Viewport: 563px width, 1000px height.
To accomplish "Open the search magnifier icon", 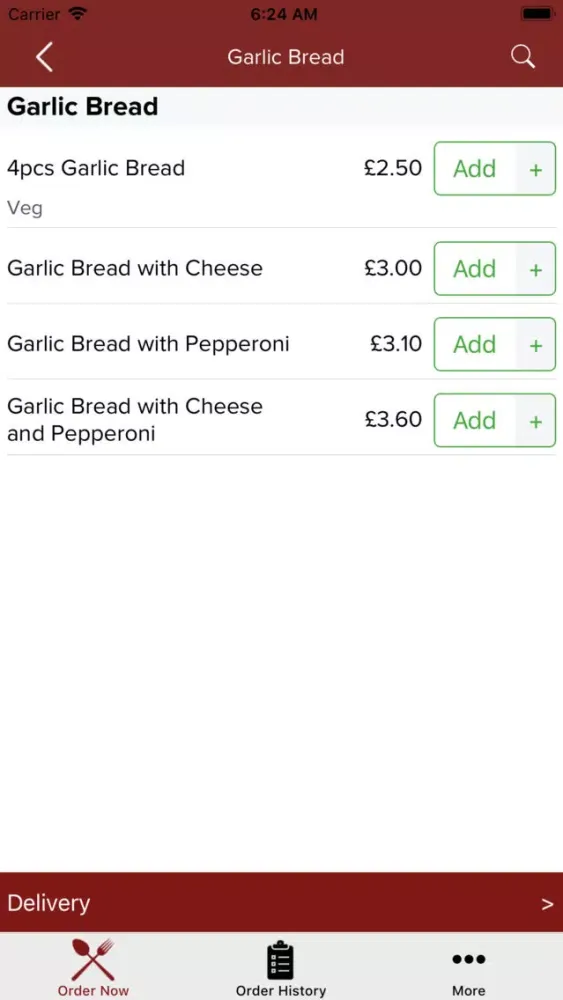I will [522, 57].
